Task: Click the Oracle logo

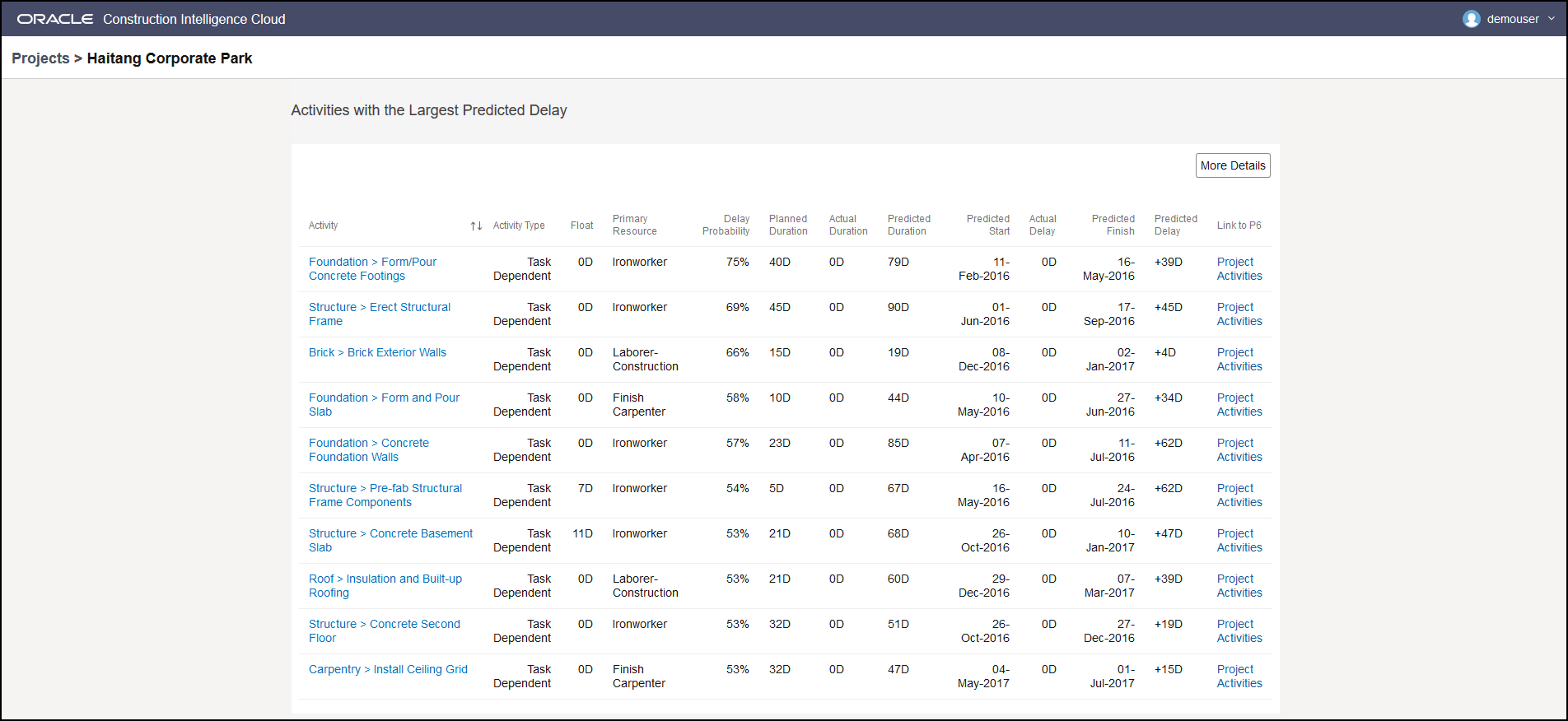Action: point(55,19)
